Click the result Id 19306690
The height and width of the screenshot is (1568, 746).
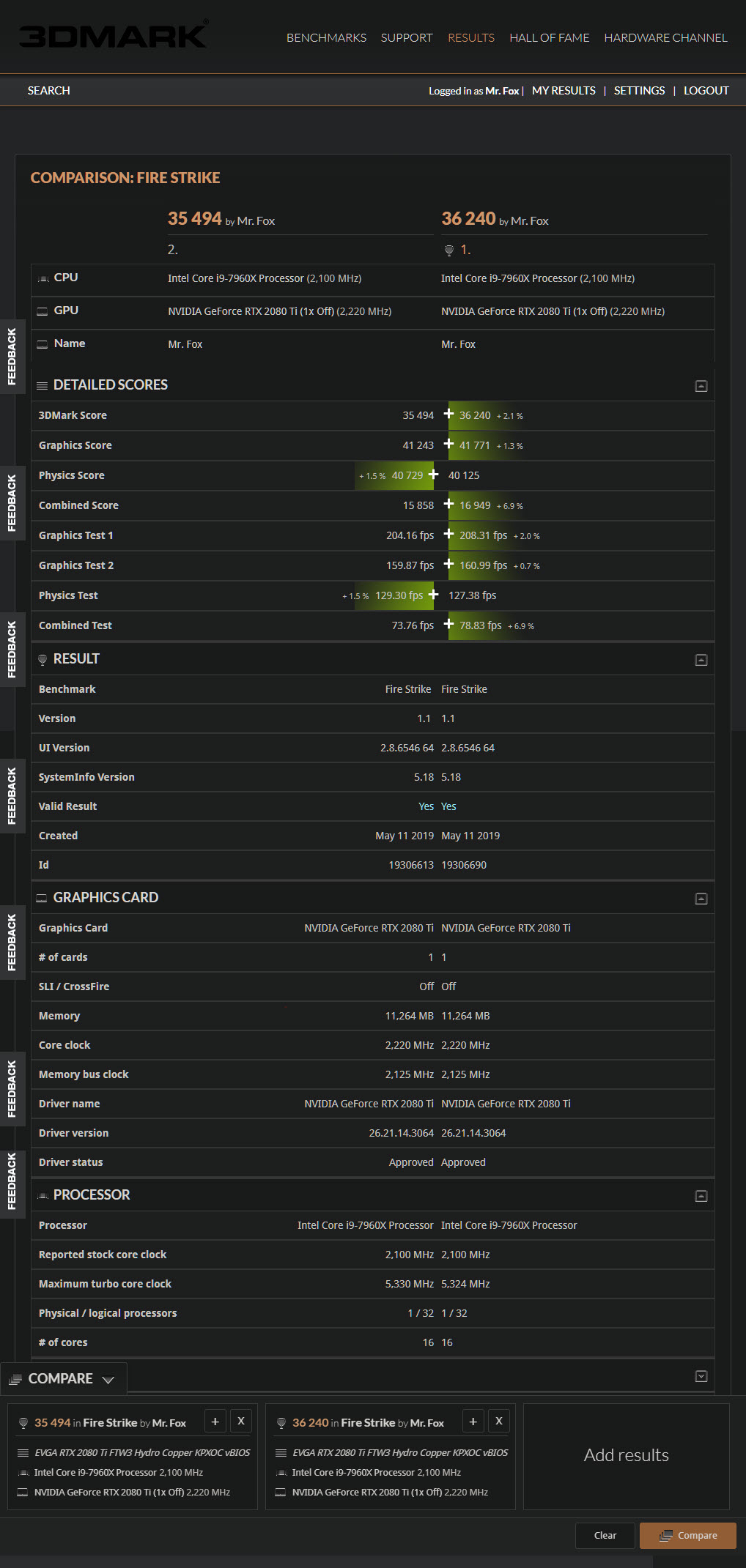point(464,865)
